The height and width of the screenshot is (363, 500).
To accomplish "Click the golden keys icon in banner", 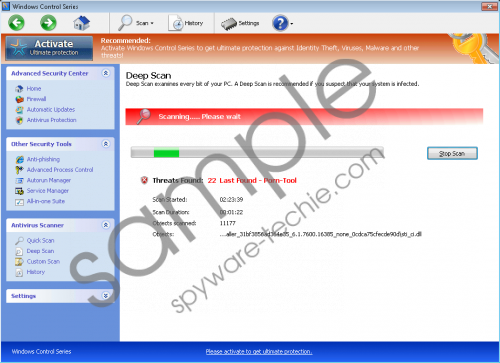I will click(x=473, y=48).
